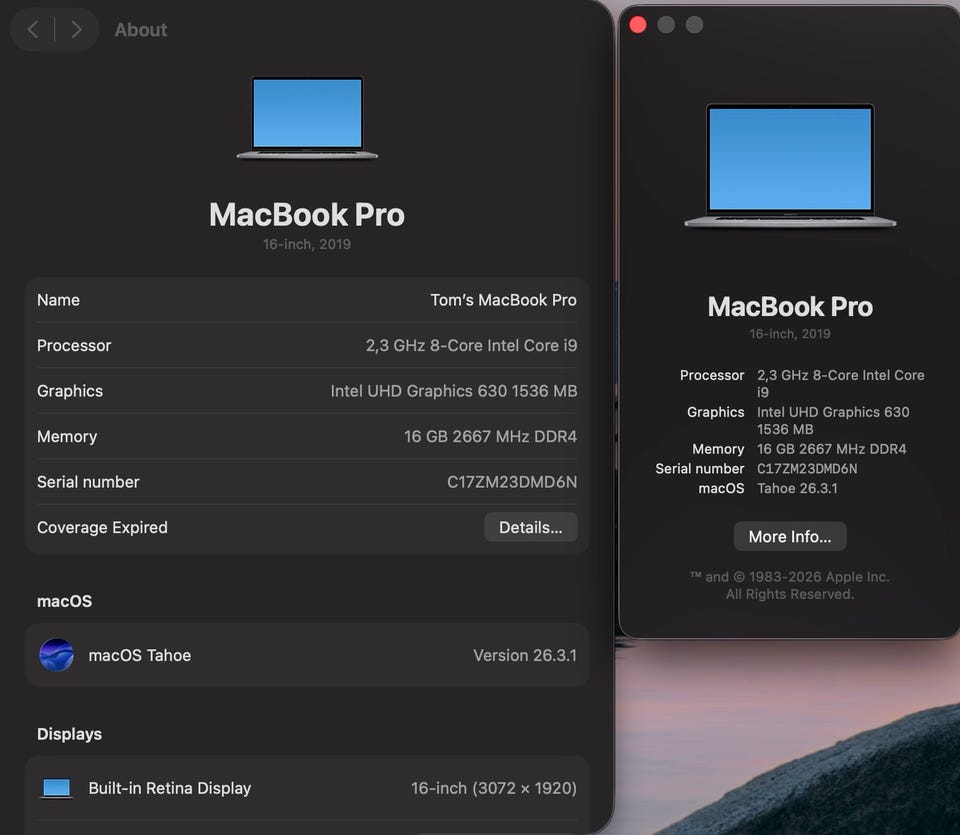Screen dimensions: 960x835
Task: Click the Graphics label in About settings
Action: tap(70, 391)
